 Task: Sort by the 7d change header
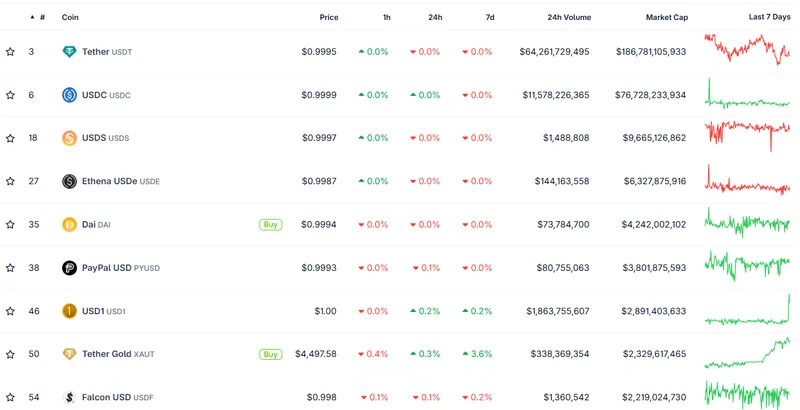coord(489,17)
